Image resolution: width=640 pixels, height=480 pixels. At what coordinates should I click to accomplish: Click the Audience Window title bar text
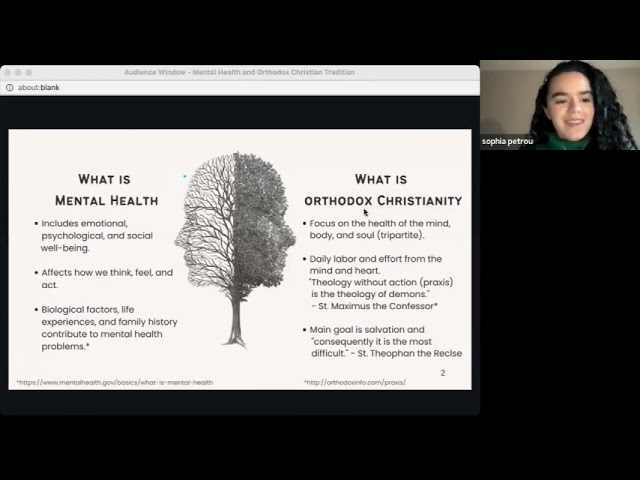tap(240, 72)
